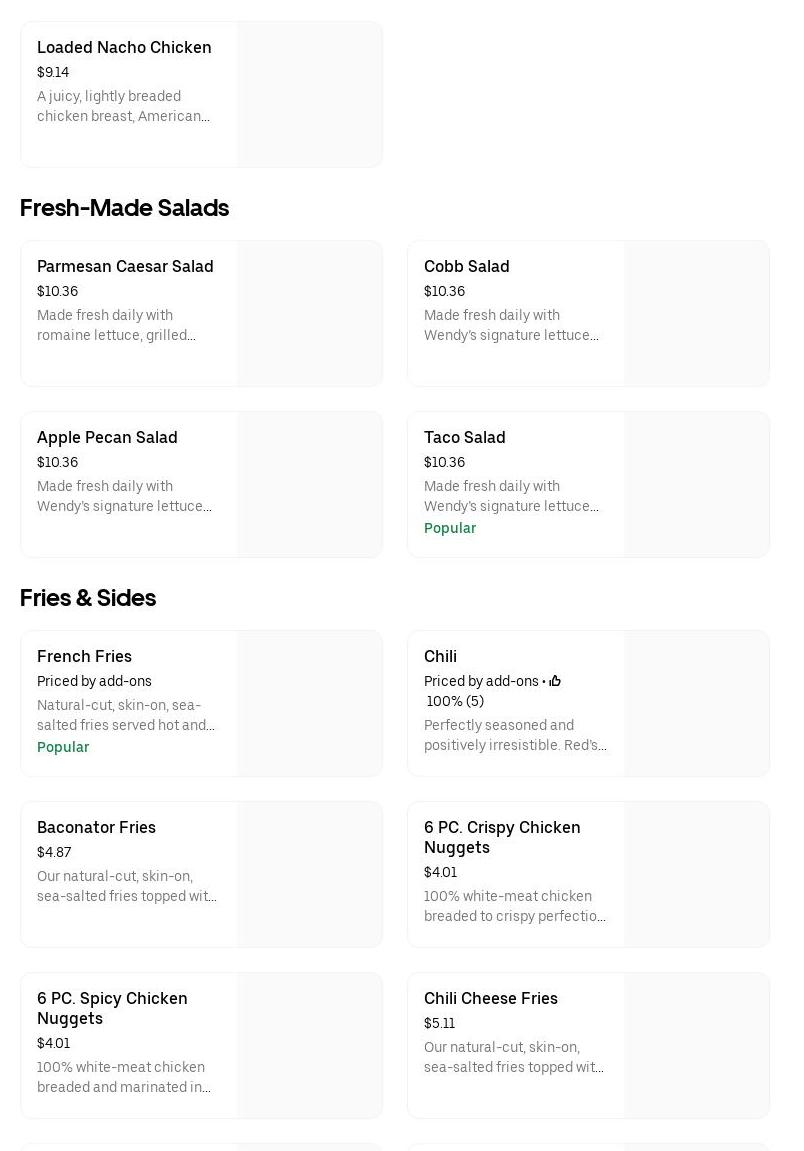Open the Baconator Fries title

(x=96, y=827)
